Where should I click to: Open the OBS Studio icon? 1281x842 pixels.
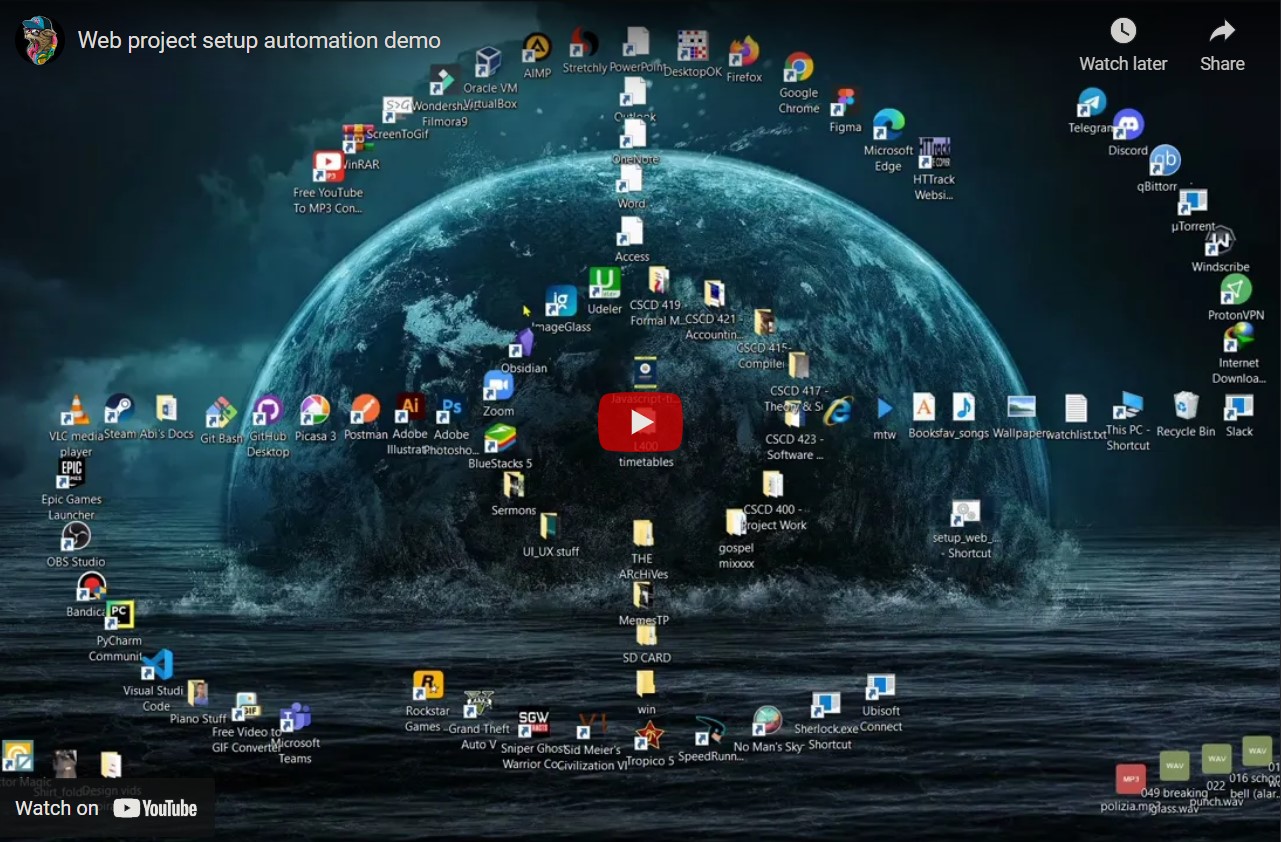76,537
